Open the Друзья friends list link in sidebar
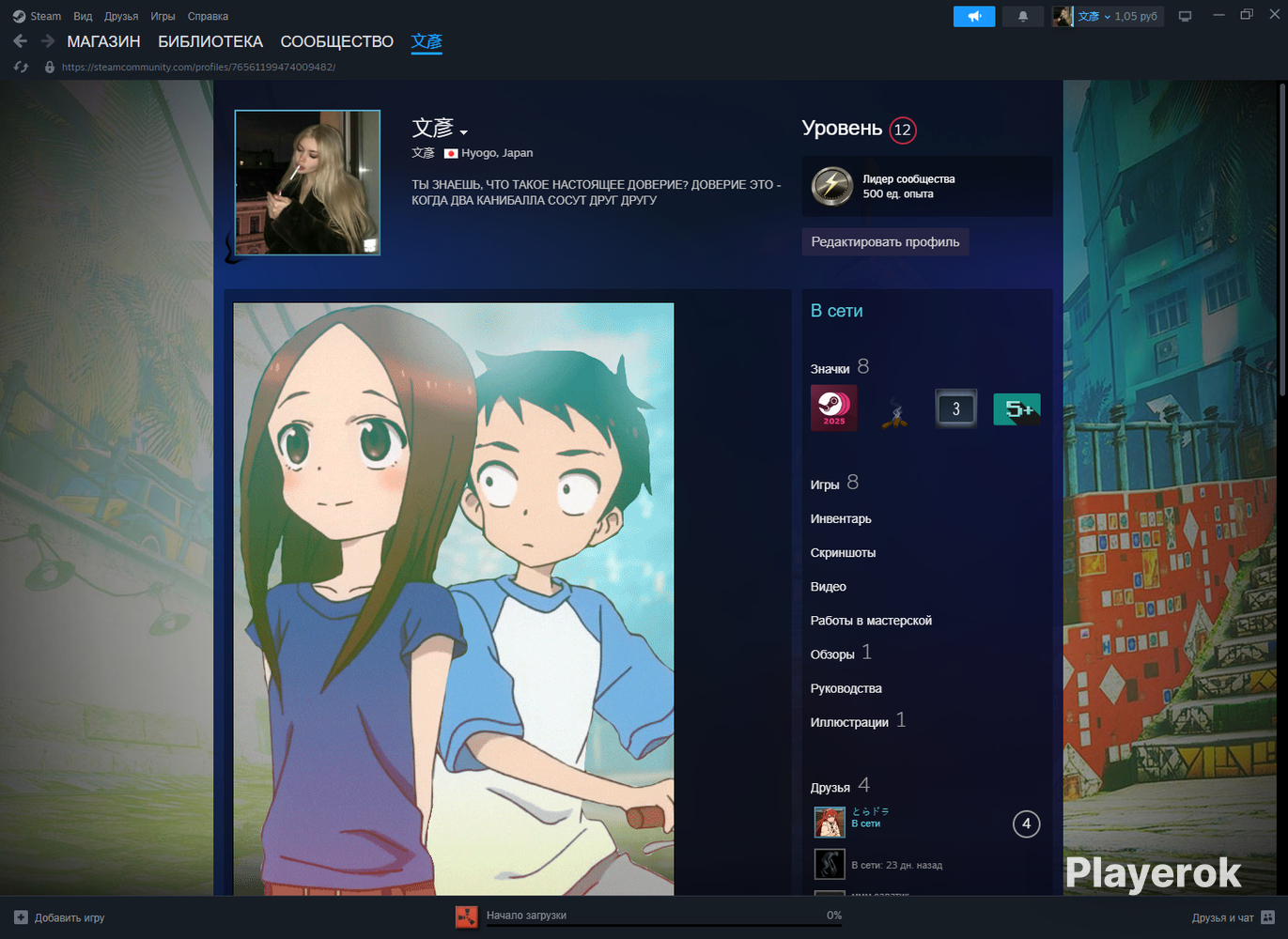Screen dimensions: 1288x939 (830, 787)
